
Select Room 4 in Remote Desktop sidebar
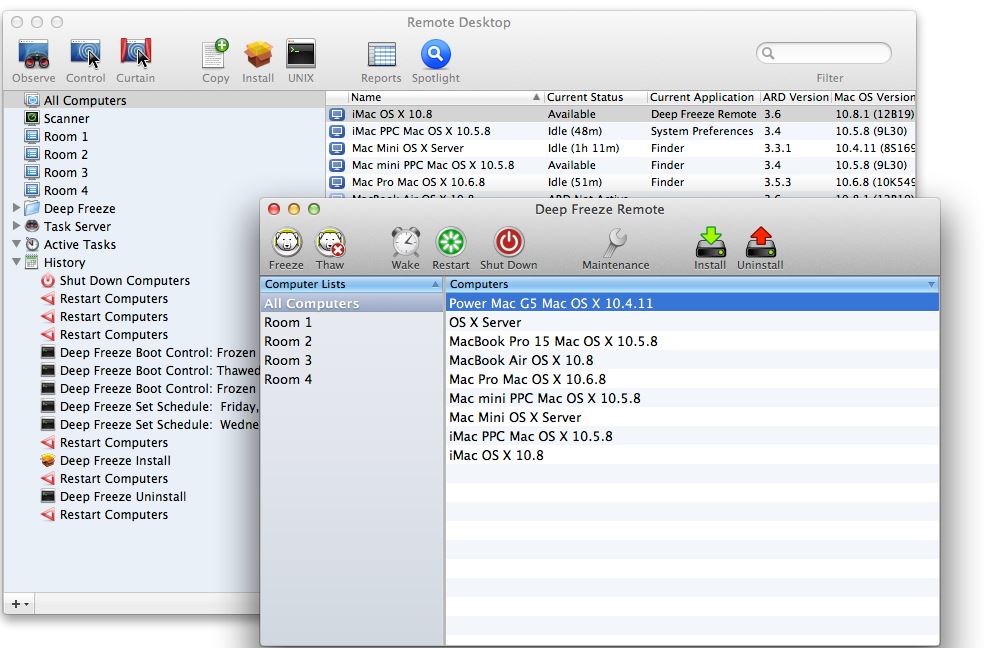click(x=164, y=191)
